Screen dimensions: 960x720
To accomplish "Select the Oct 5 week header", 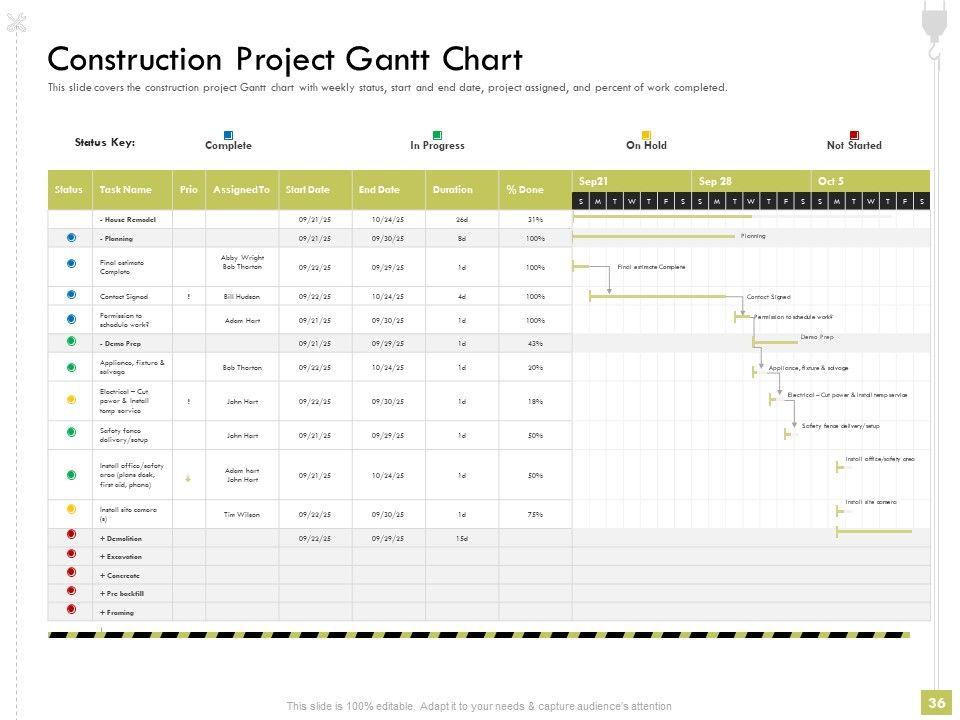I will tap(871, 181).
